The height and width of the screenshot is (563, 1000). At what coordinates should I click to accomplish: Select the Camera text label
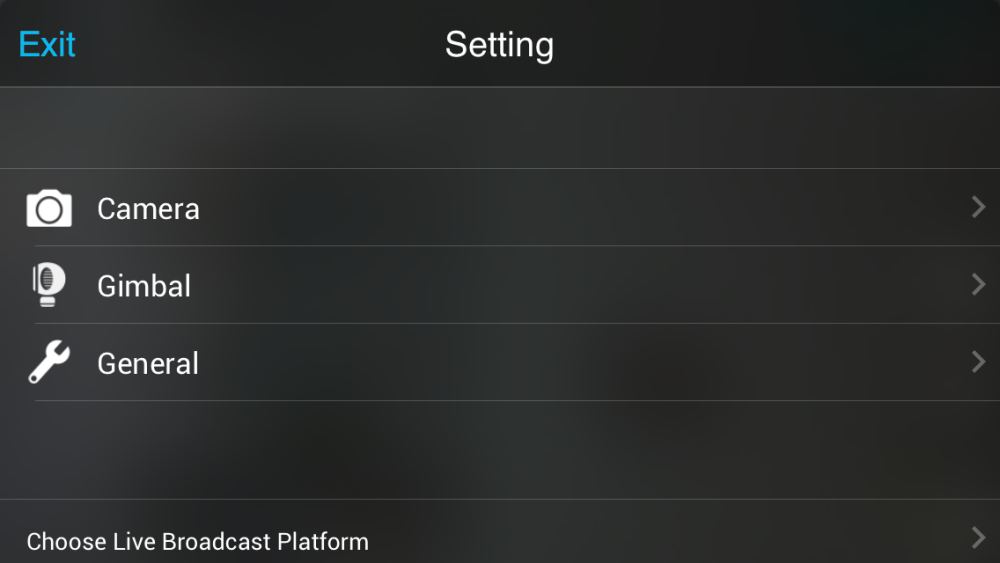click(148, 209)
